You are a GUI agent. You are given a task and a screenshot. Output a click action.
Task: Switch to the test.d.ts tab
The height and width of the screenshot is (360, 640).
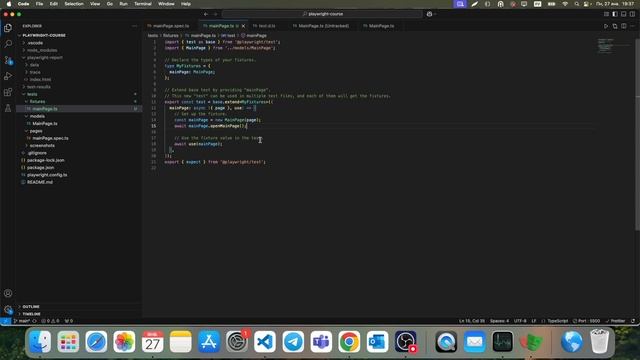point(267,26)
